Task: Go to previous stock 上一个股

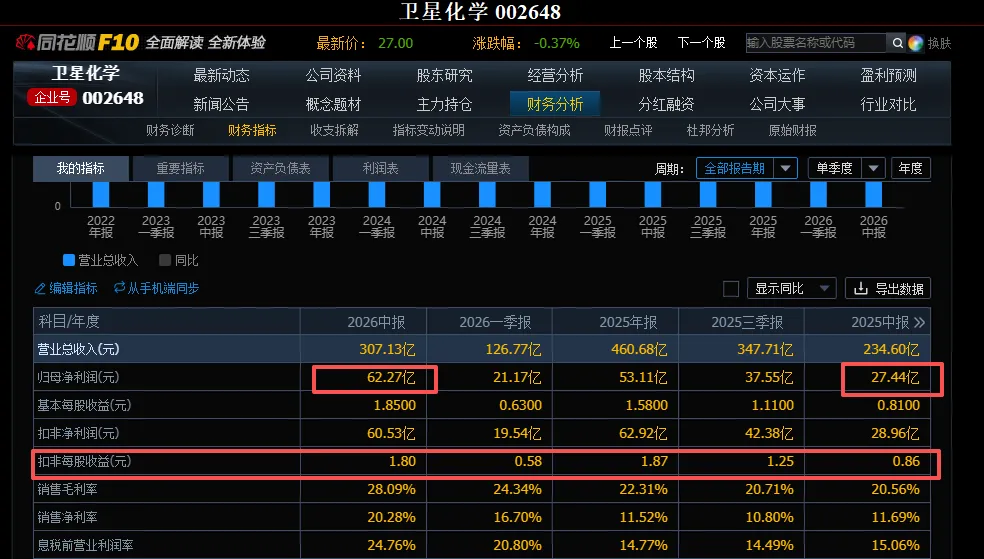Action: [x=633, y=43]
